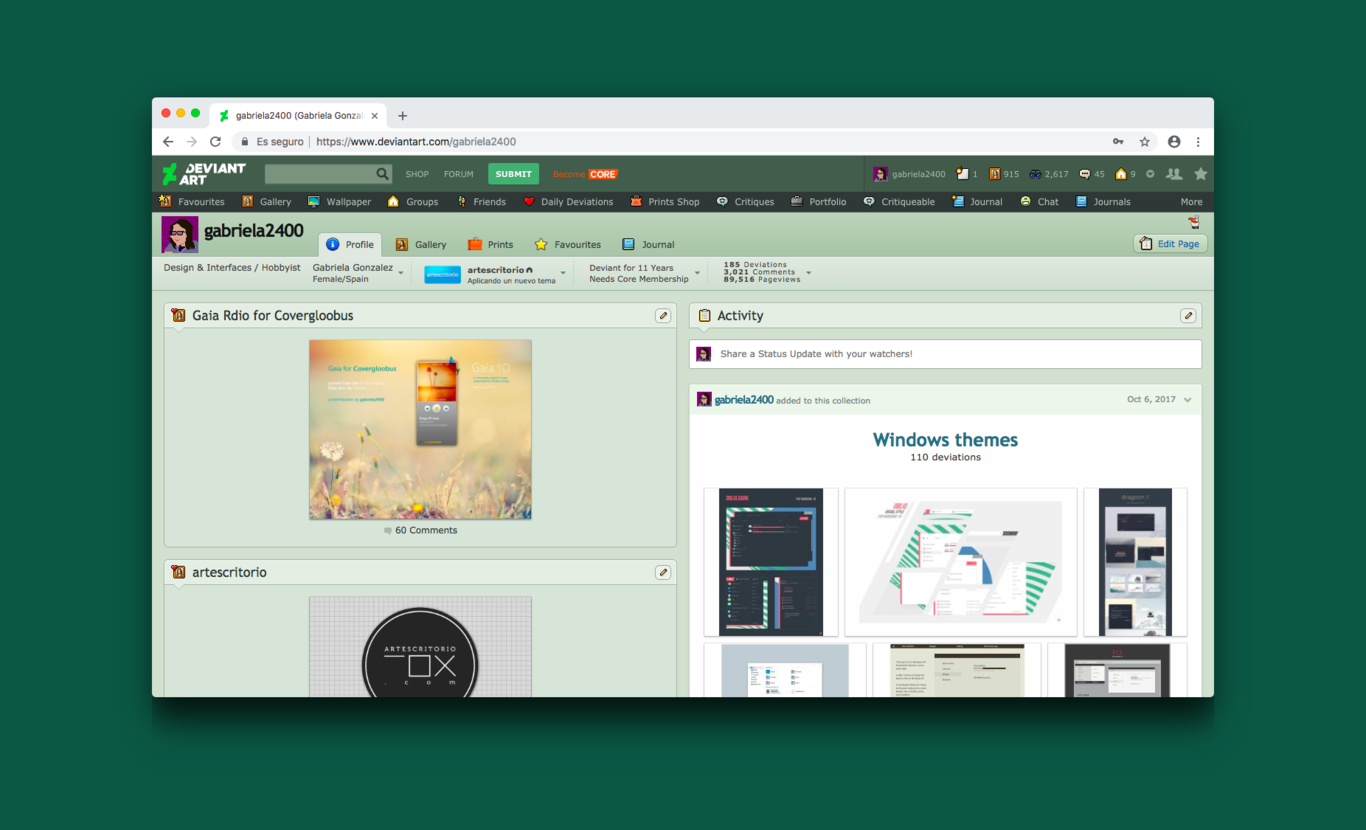
Task: Open the DeviantArt logo home link
Action: 204,174
